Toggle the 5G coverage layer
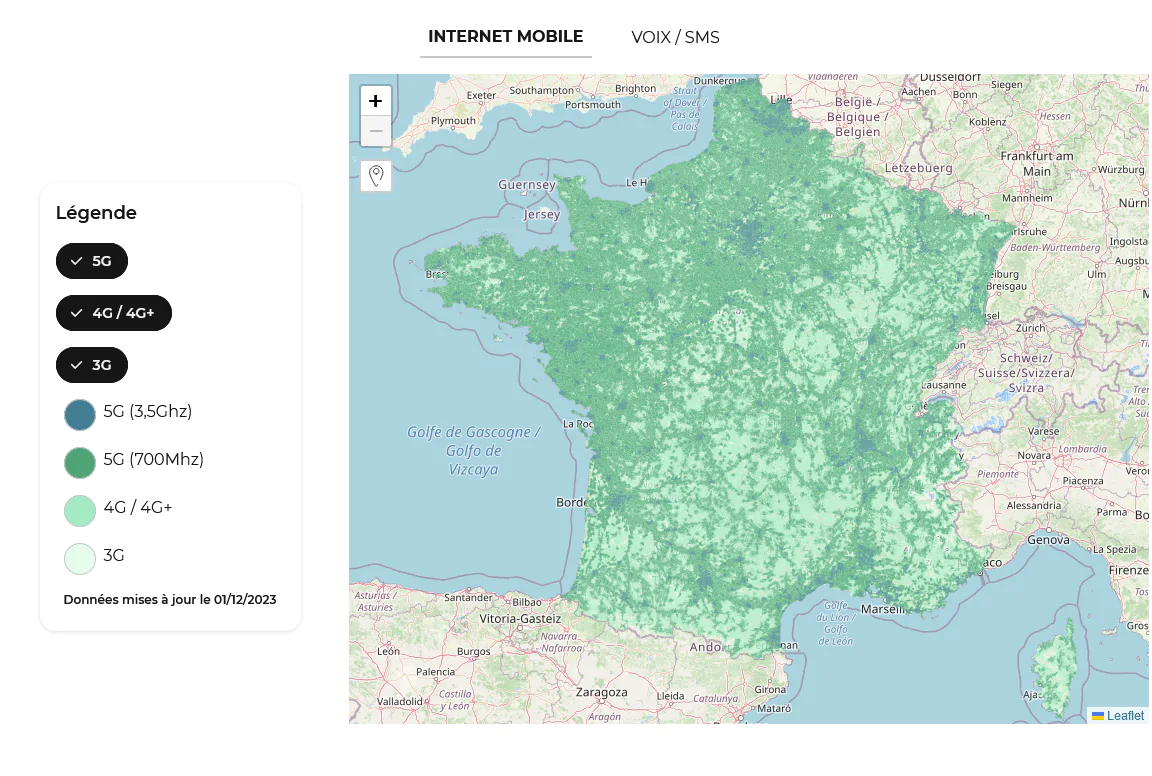 click(92, 261)
